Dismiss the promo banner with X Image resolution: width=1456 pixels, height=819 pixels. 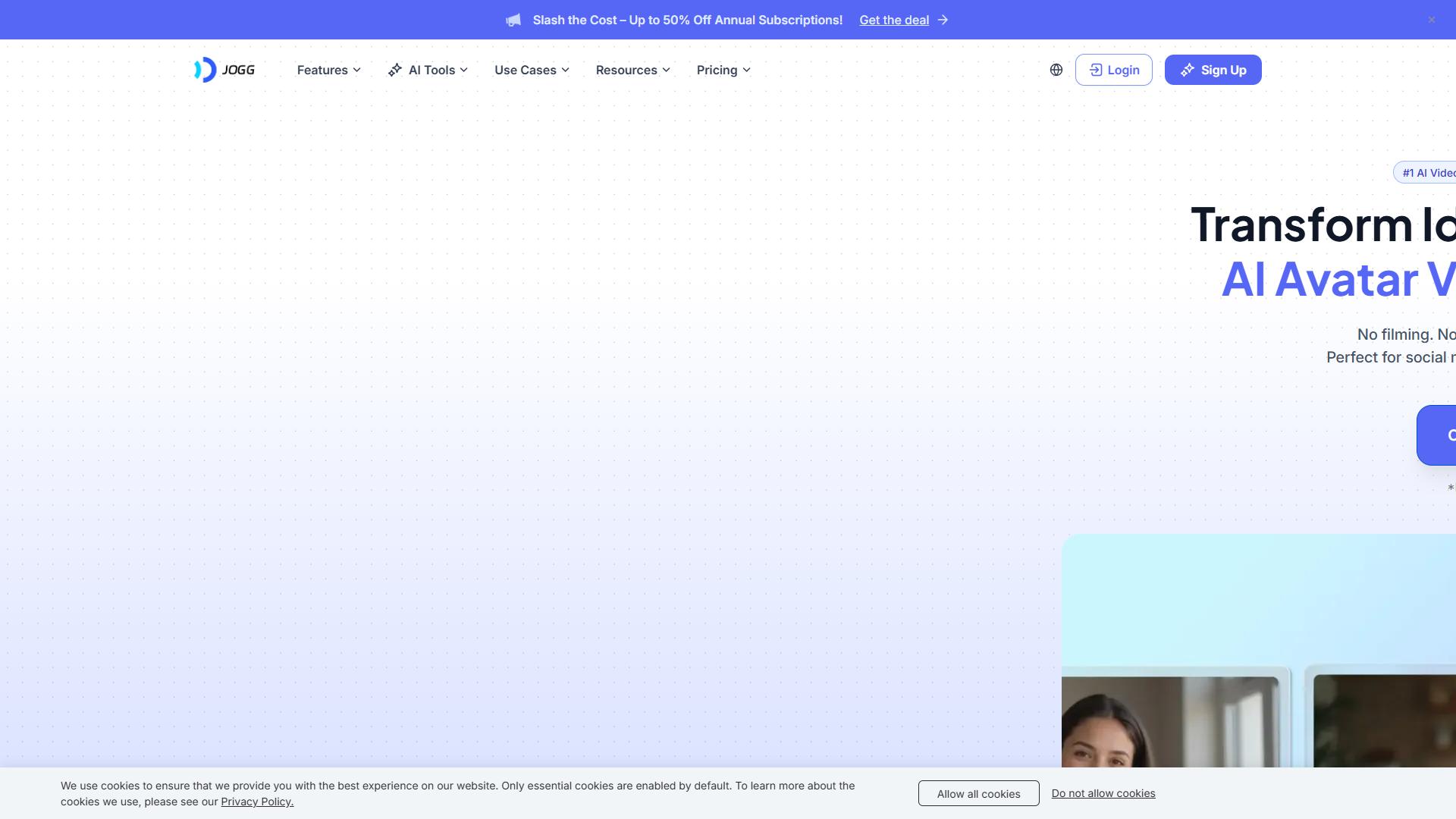click(x=1432, y=20)
